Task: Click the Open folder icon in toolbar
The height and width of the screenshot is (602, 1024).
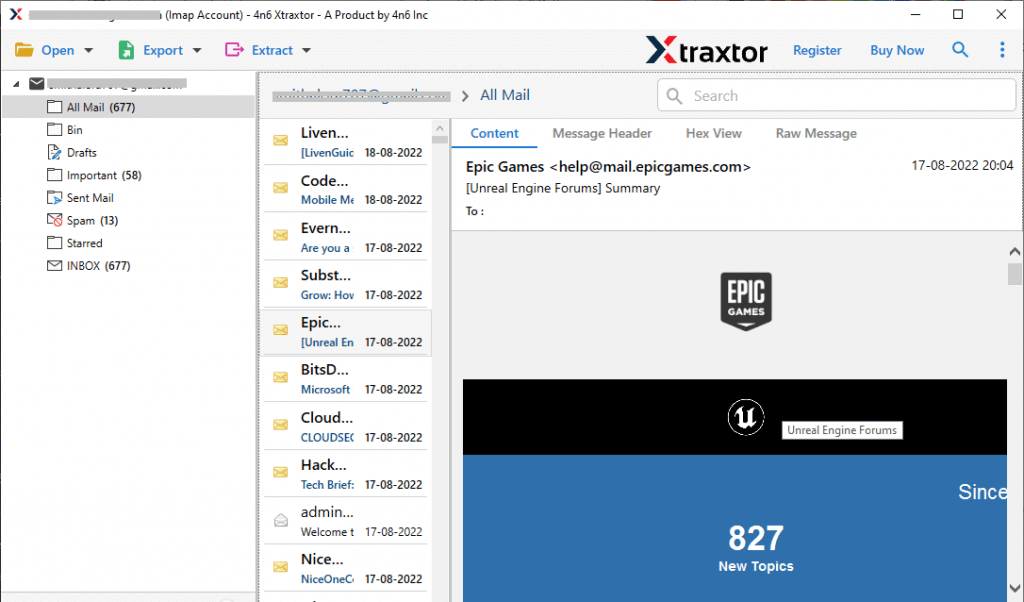Action: (25, 49)
